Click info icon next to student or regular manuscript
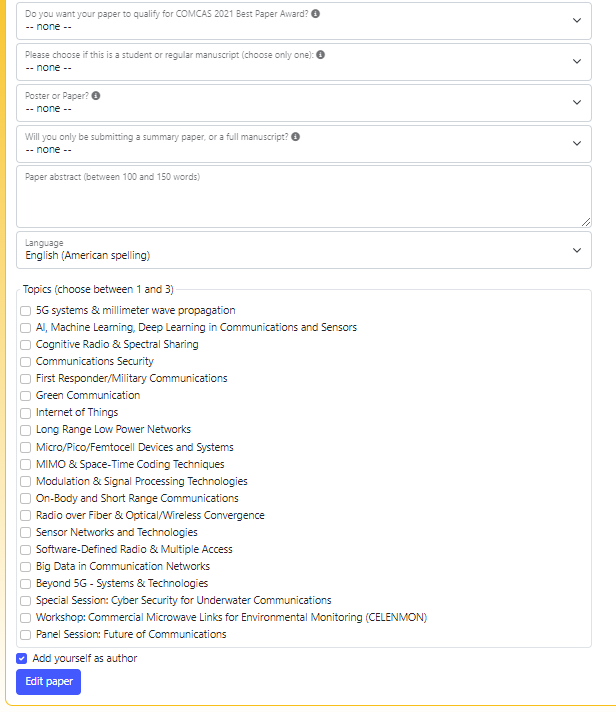This screenshot has height=712, width=616. coord(320,54)
